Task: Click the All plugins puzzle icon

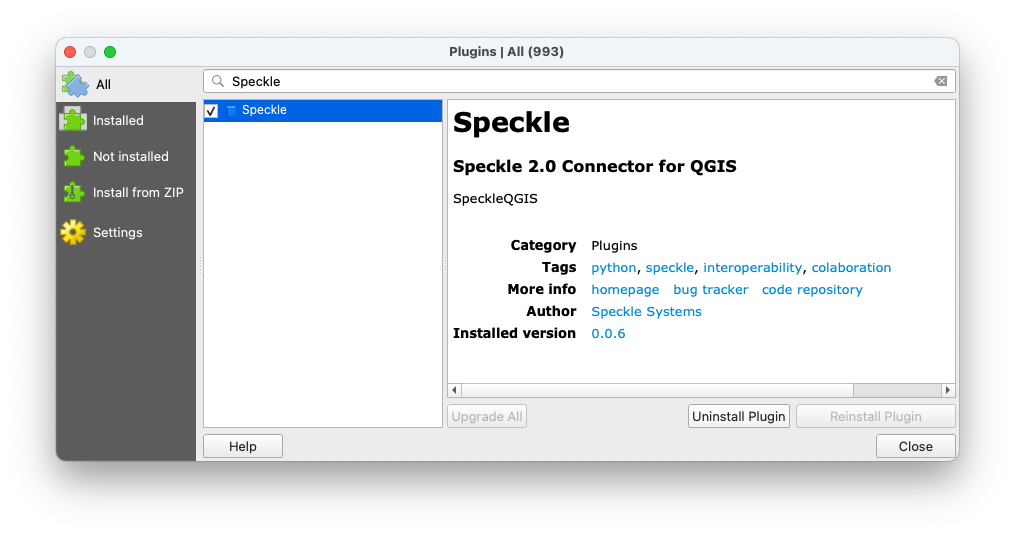Action: click(75, 84)
